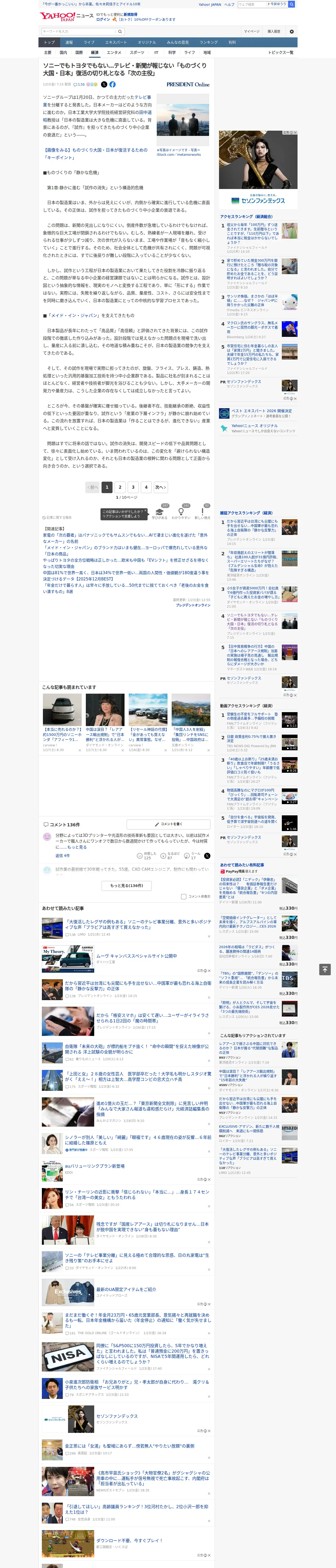Open the IT category tab
The width and height of the screenshot is (336, 1568).
point(156,52)
